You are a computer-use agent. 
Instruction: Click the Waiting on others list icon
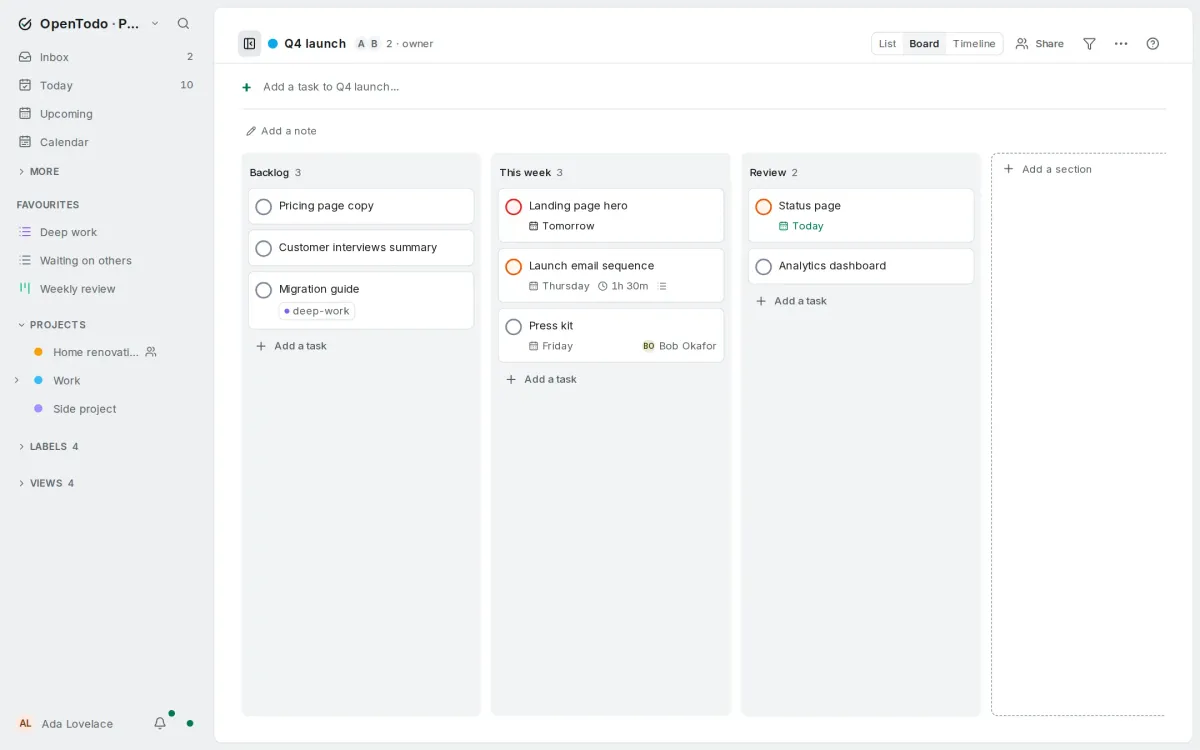click(x=25, y=260)
